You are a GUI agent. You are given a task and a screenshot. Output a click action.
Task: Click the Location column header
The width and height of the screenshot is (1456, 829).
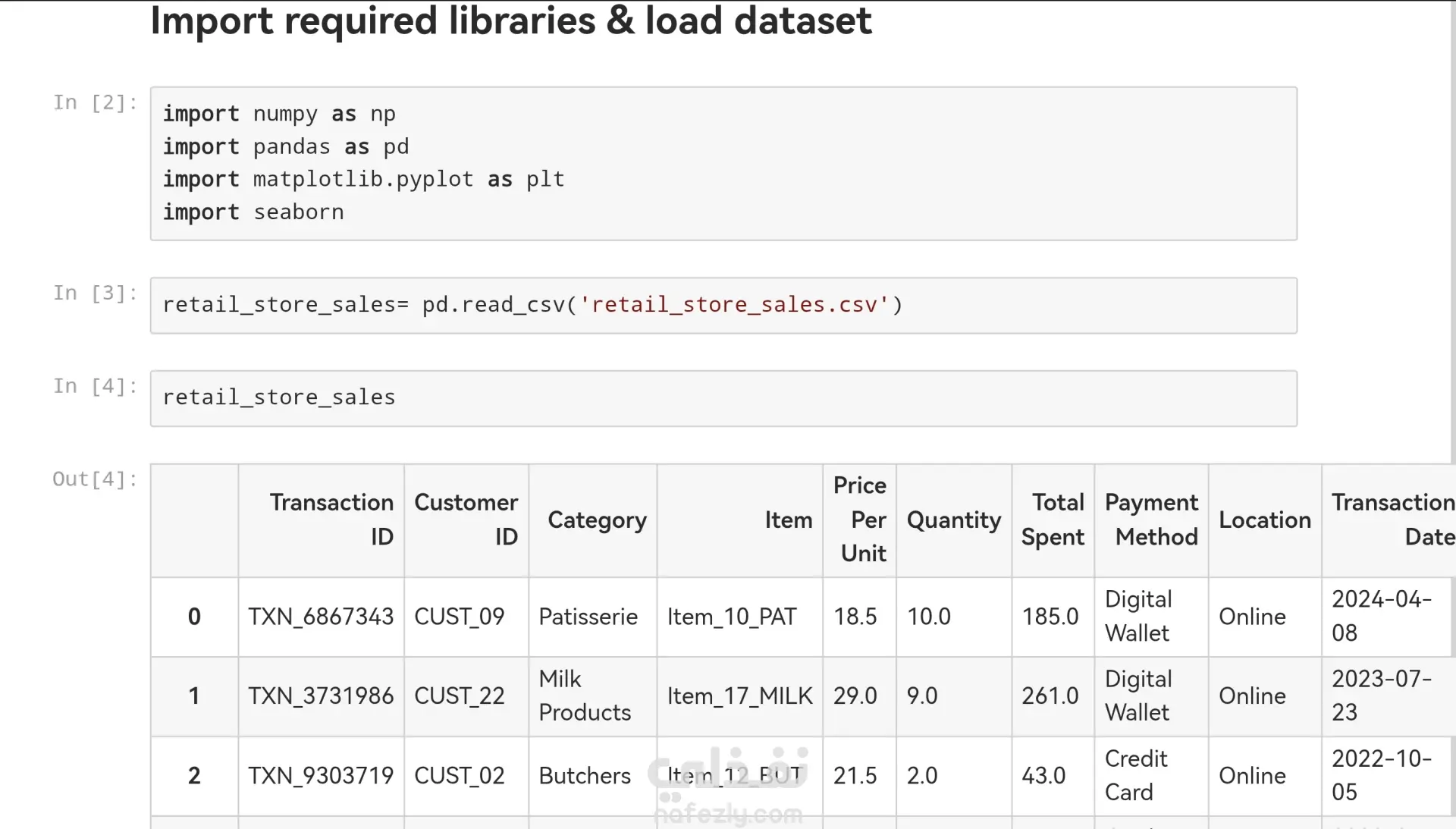(1265, 520)
